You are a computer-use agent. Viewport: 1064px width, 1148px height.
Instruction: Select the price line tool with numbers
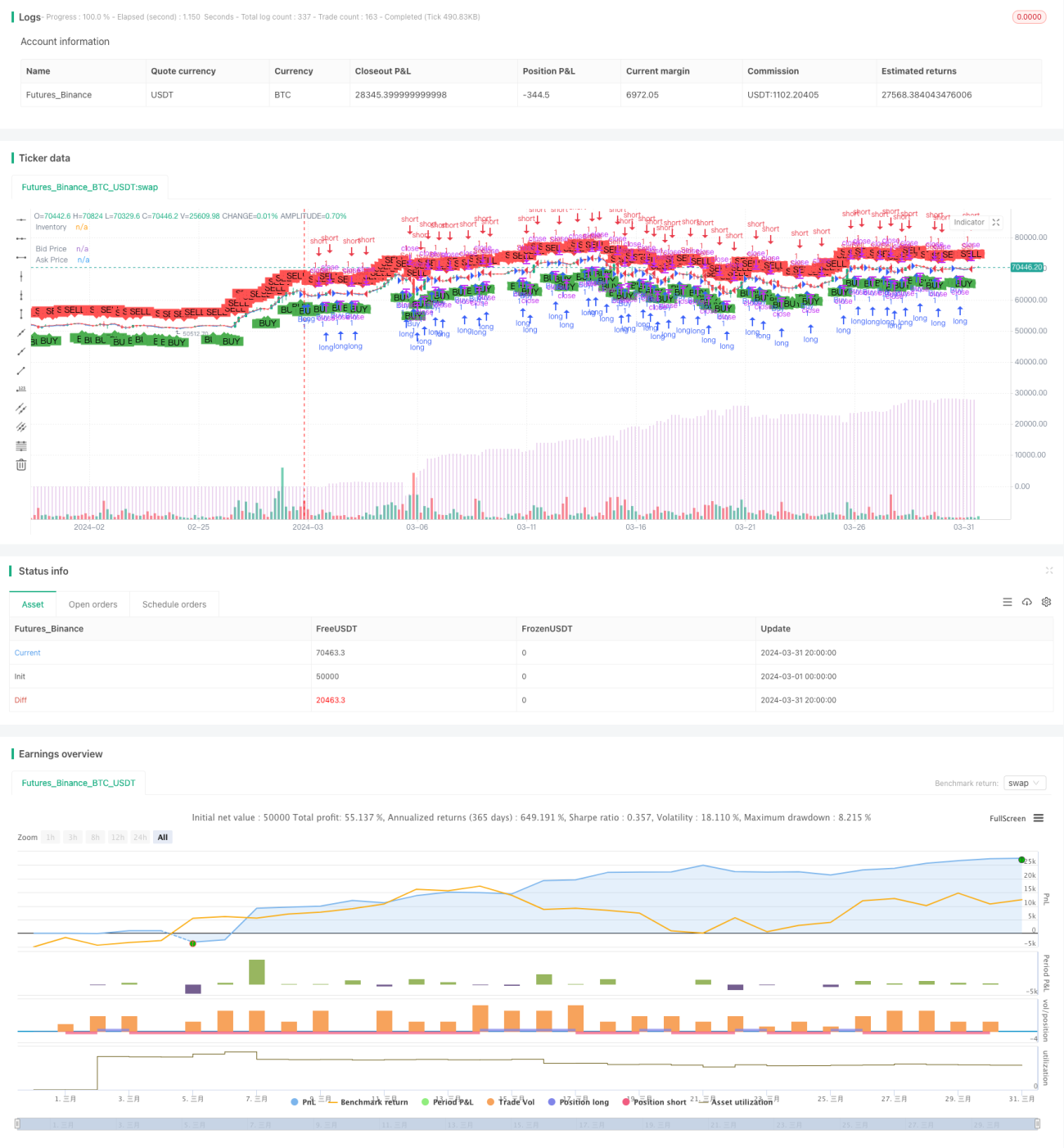[21, 389]
